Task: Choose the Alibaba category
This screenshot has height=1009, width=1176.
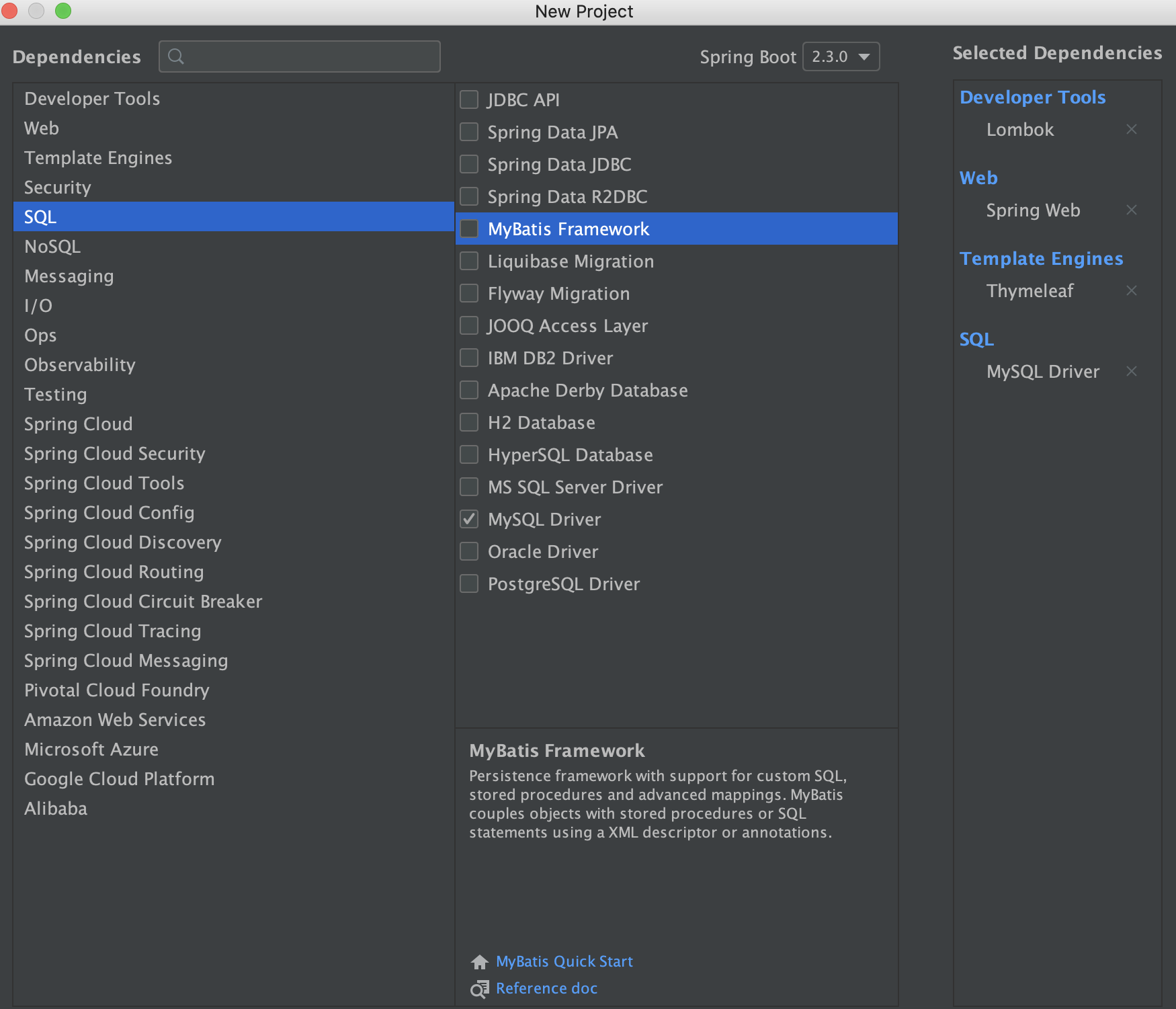Action: click(233, 808)
